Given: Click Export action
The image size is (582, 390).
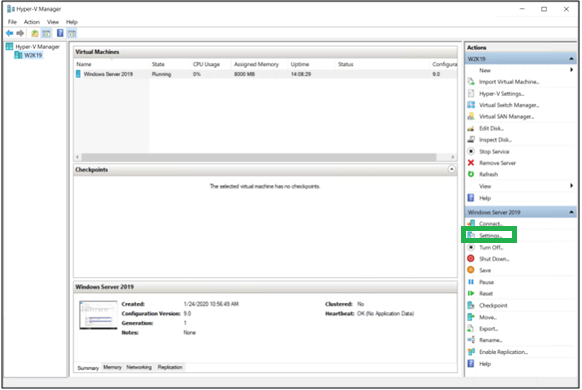Looking at the screenshot, I should tap(488, 329).
